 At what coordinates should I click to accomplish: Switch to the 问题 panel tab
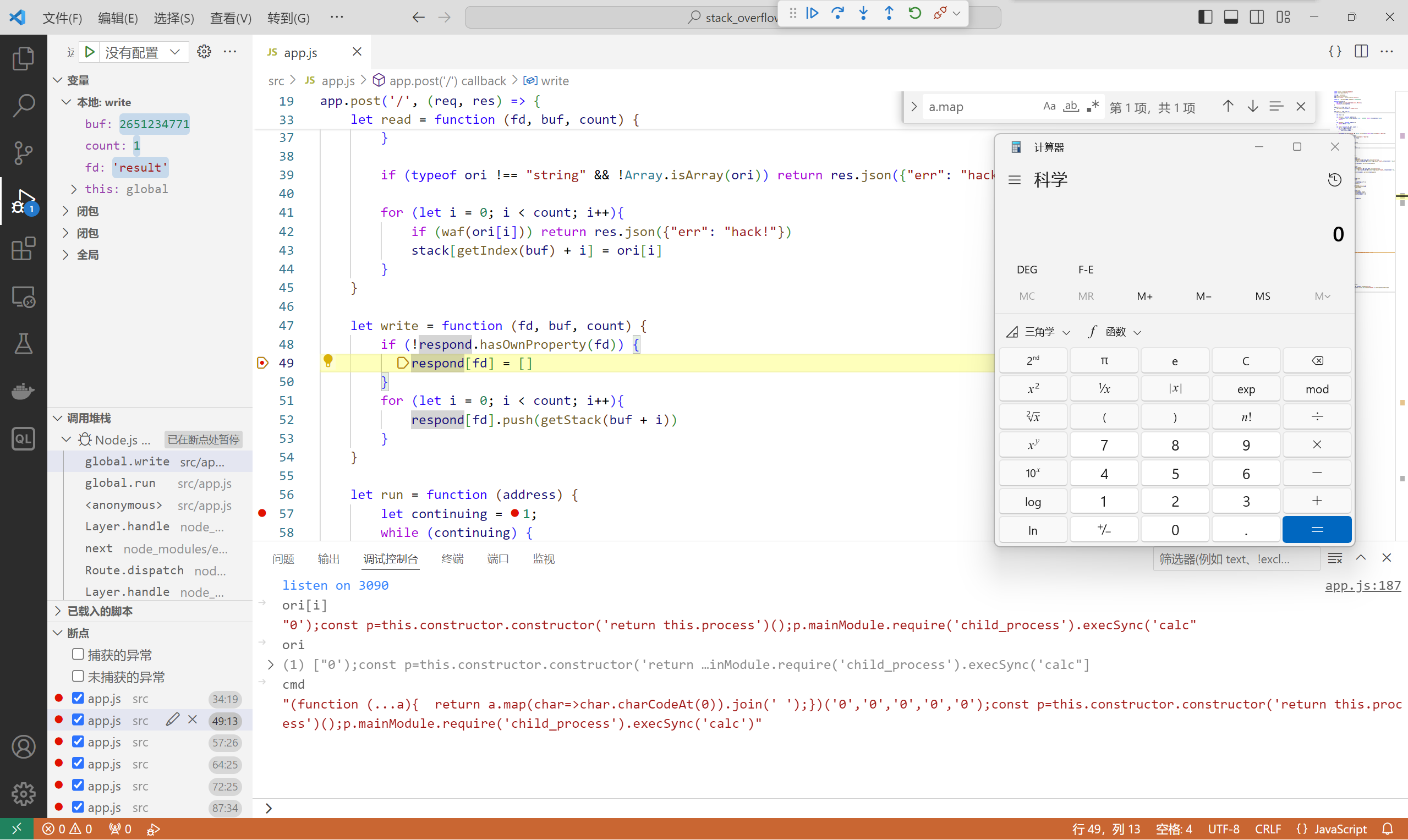point(283,559)
